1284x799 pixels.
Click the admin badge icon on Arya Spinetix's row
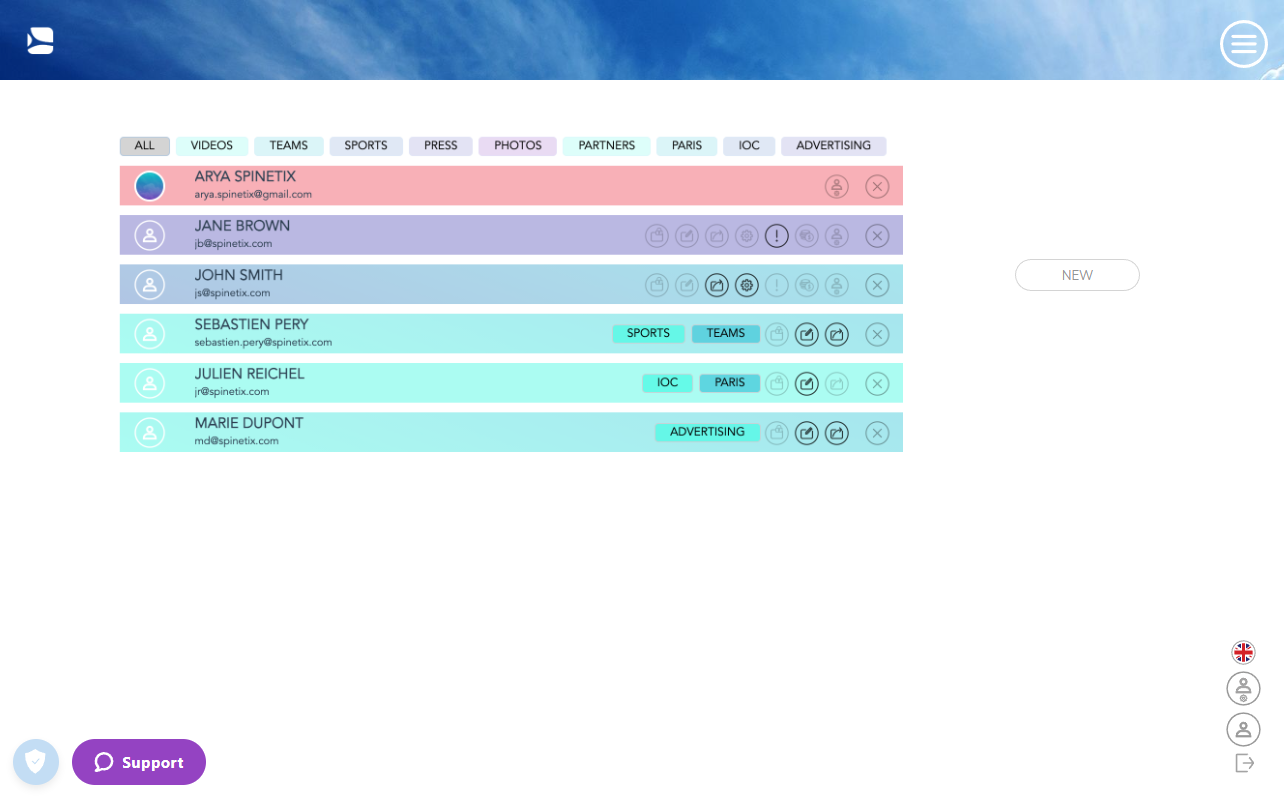(x=837, y=186)
